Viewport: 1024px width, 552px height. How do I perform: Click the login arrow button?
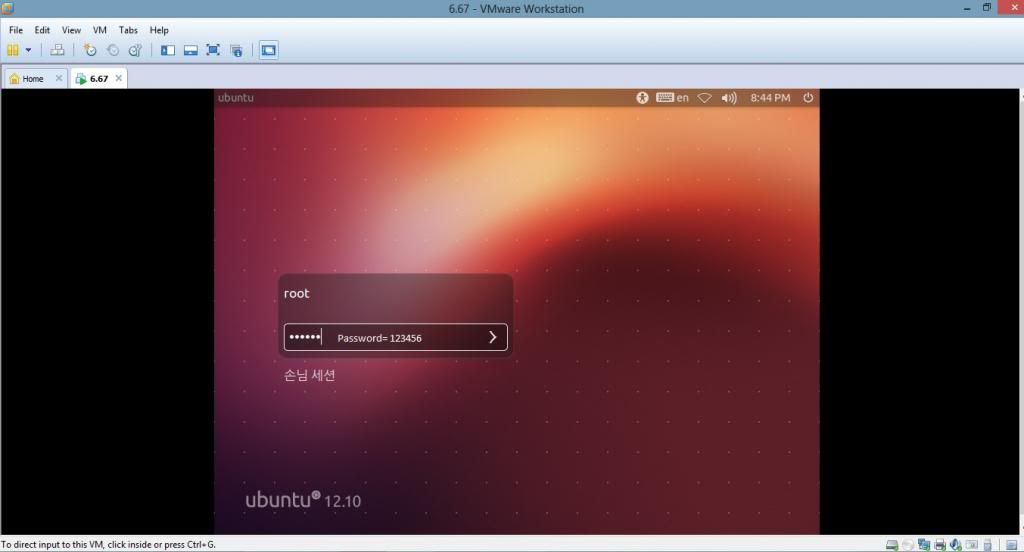(493, 337)
